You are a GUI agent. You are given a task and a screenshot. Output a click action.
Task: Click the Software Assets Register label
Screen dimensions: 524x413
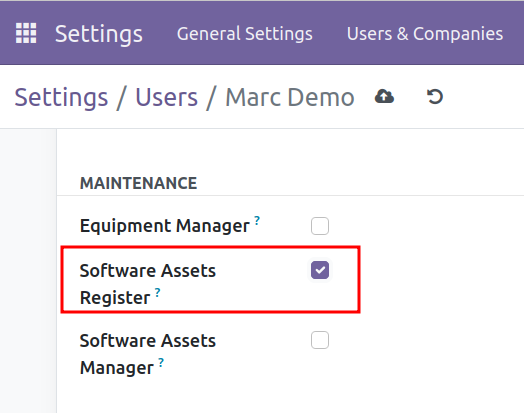coord(148,284)
